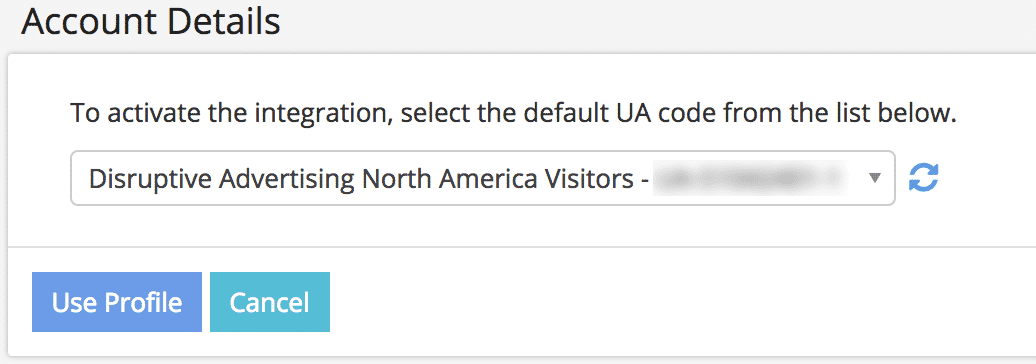Cancel the account details setup
Viewport: 1036px width, 364px height.
coord(270,302)
